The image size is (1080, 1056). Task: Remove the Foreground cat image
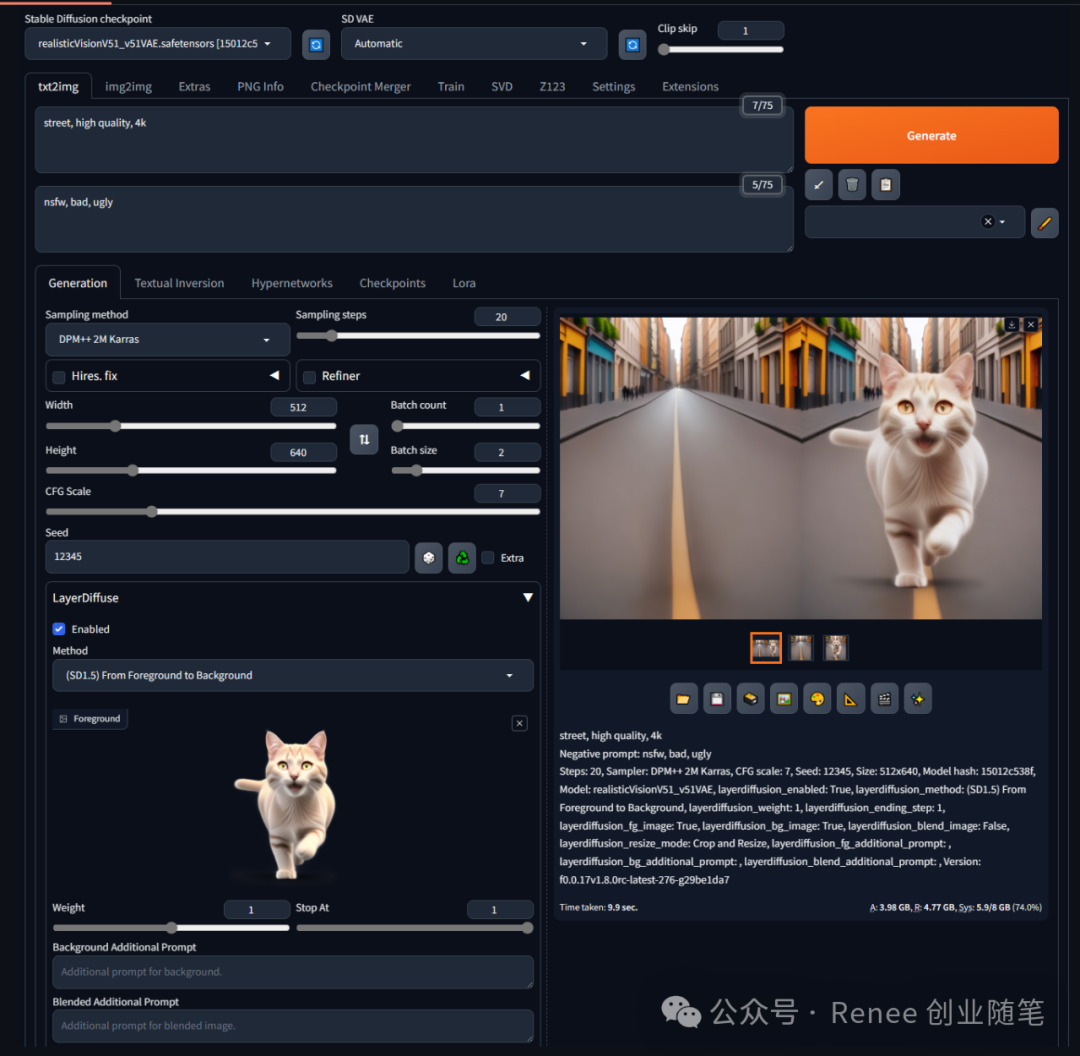tap(519, 723)
